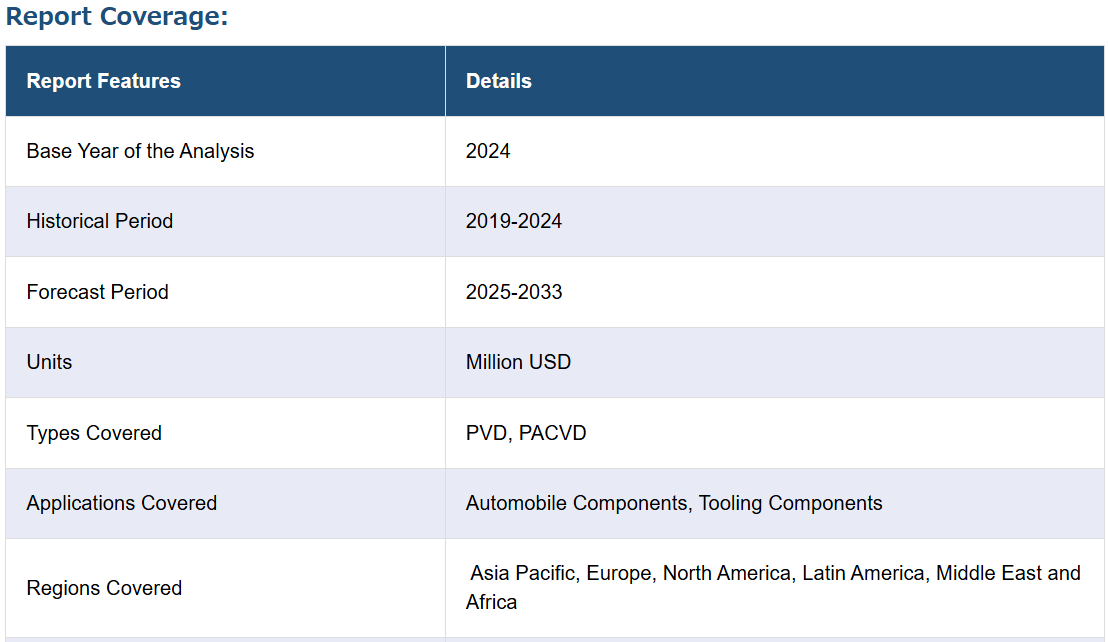Screen dimensions: 1108x642
Task: Click the '2024' base year value
Action: 488,151
